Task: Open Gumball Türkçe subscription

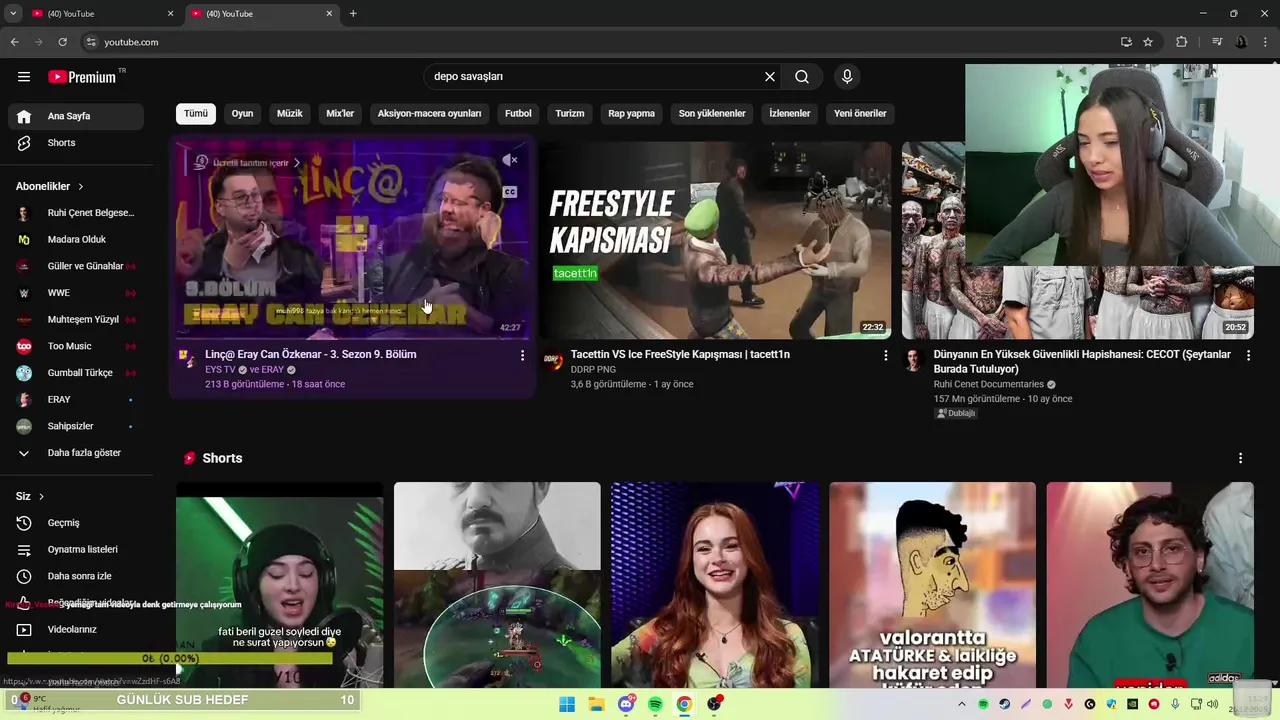Action: coord(76,373)
